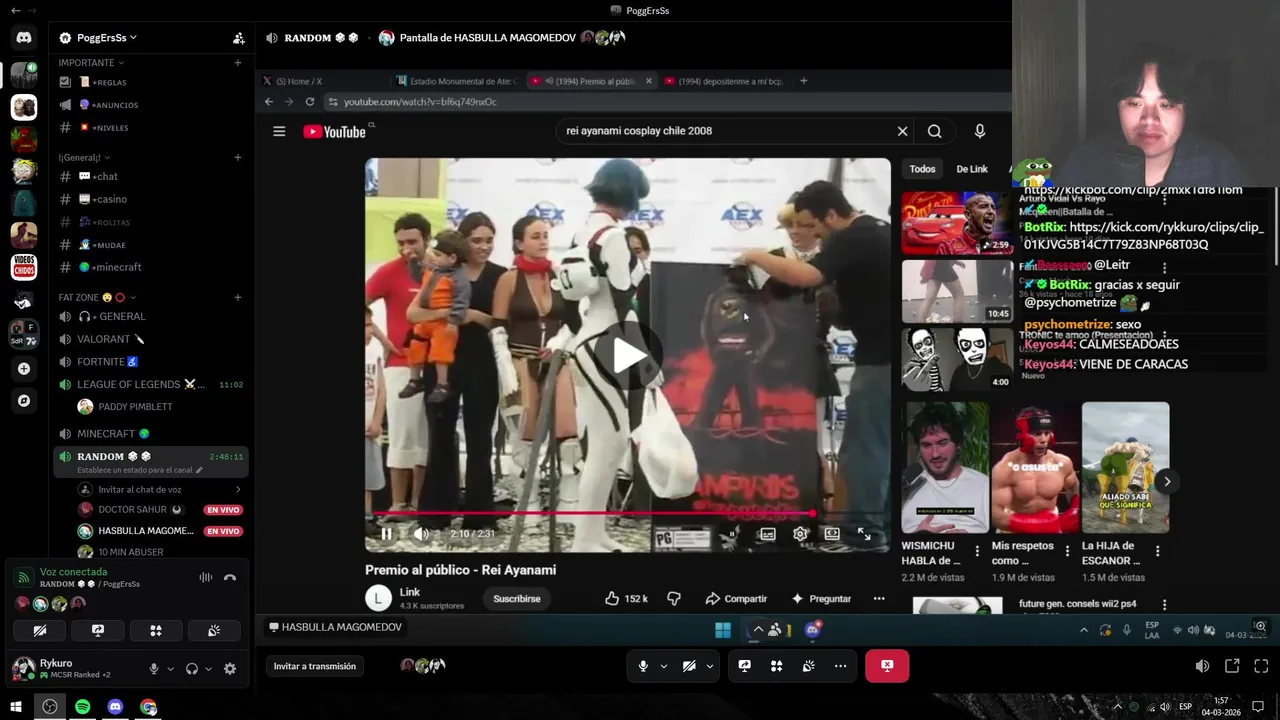Clear the YouTube search box text
Viewport: 1280px width, 720px height.
tap(902, 131)
